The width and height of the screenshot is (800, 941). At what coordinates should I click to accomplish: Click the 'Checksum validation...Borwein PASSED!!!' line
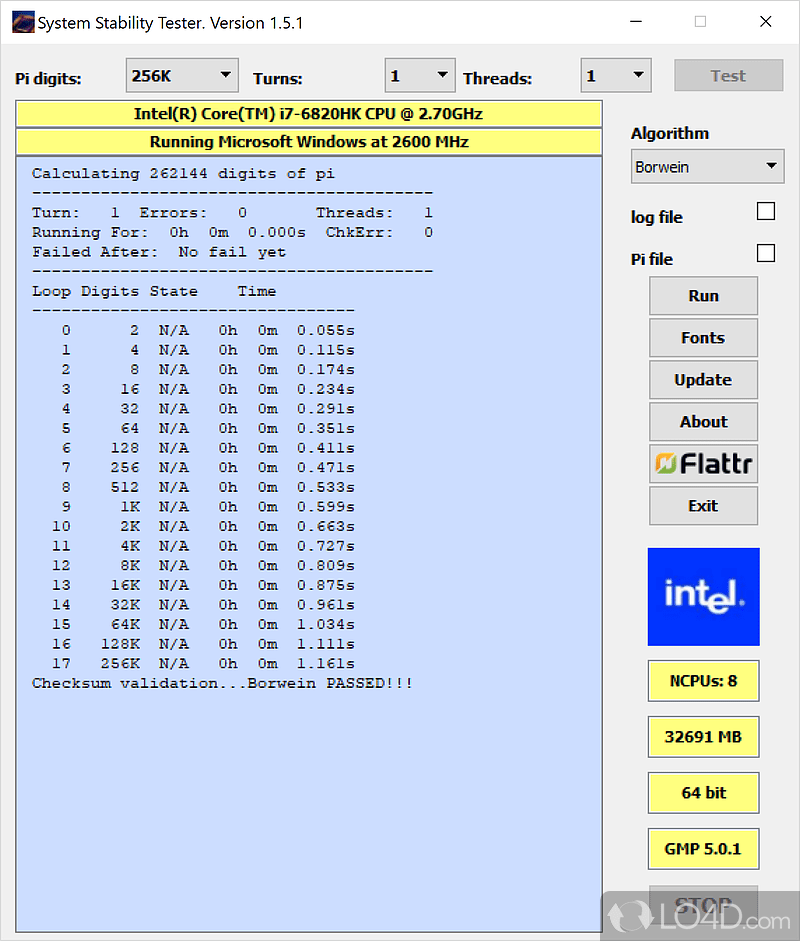click(222, 683)
